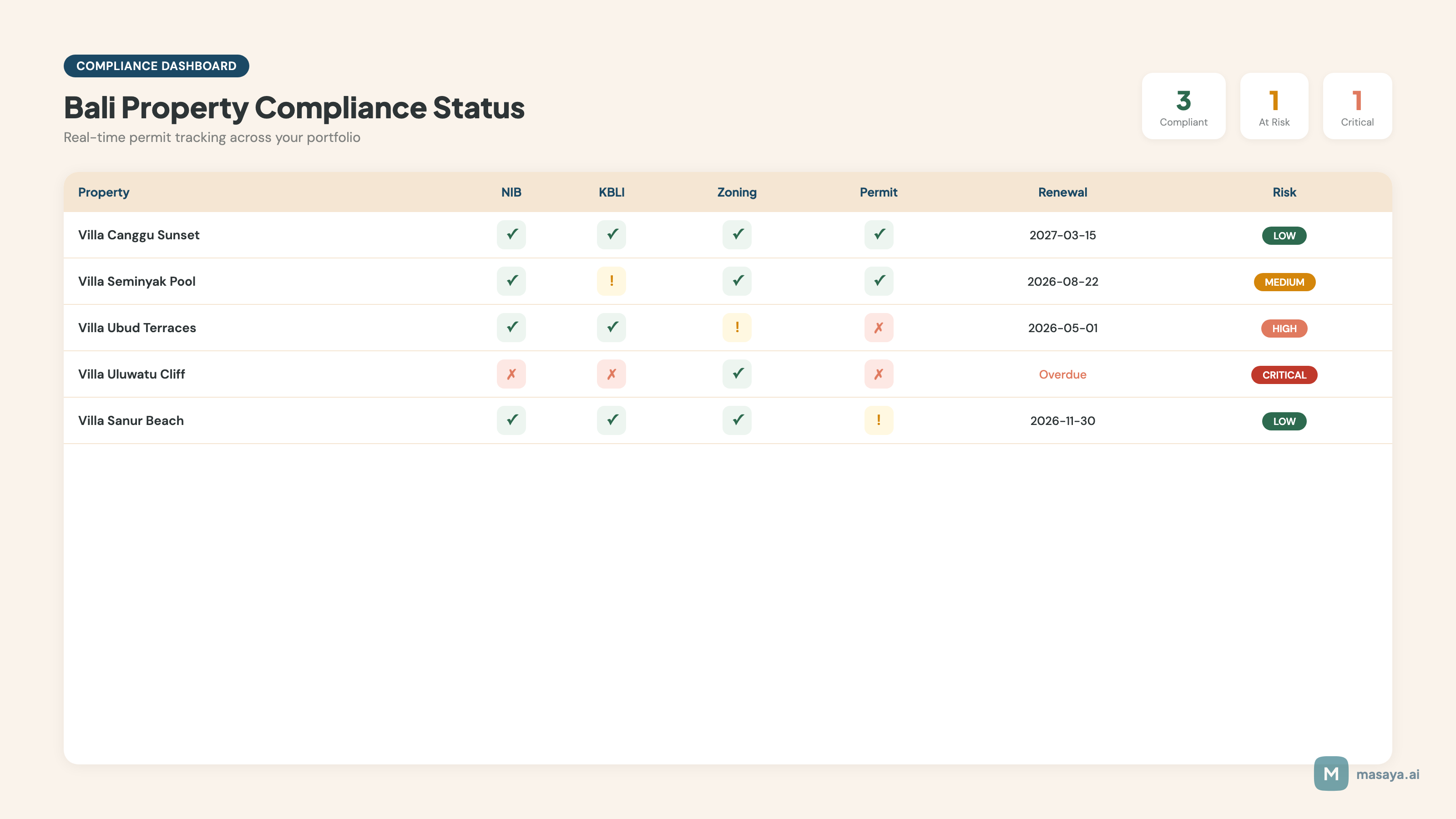Click the Compliance Dashboard badge

(x=156, y=66)
